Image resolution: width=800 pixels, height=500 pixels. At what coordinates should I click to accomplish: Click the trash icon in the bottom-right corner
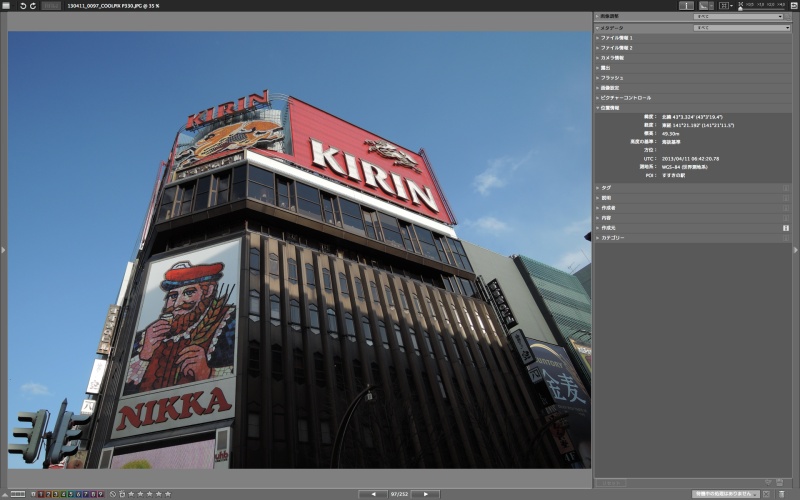click(x=780, y=494)
